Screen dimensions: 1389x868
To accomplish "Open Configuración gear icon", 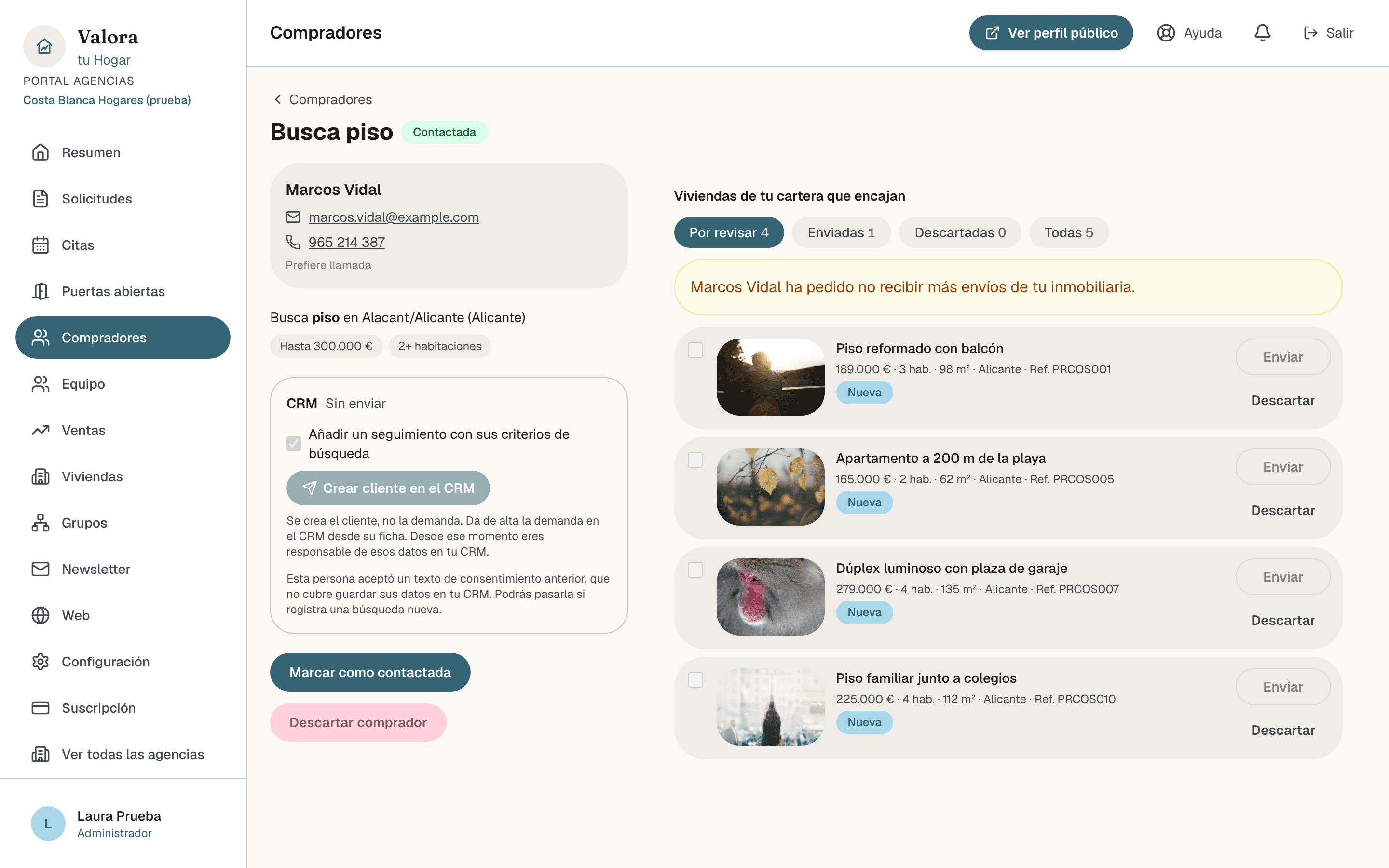I will (40, 662).
